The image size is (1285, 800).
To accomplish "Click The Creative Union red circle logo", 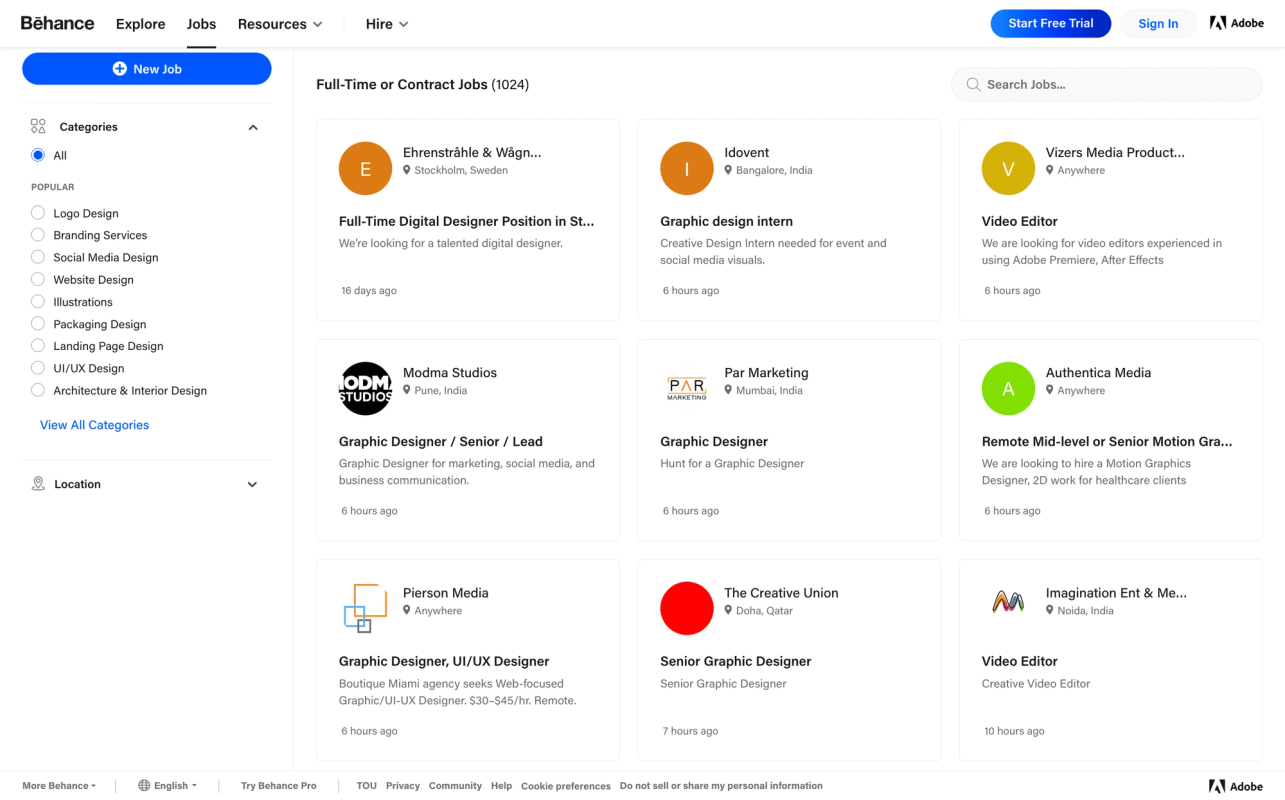I will click(x=687, y=608).
